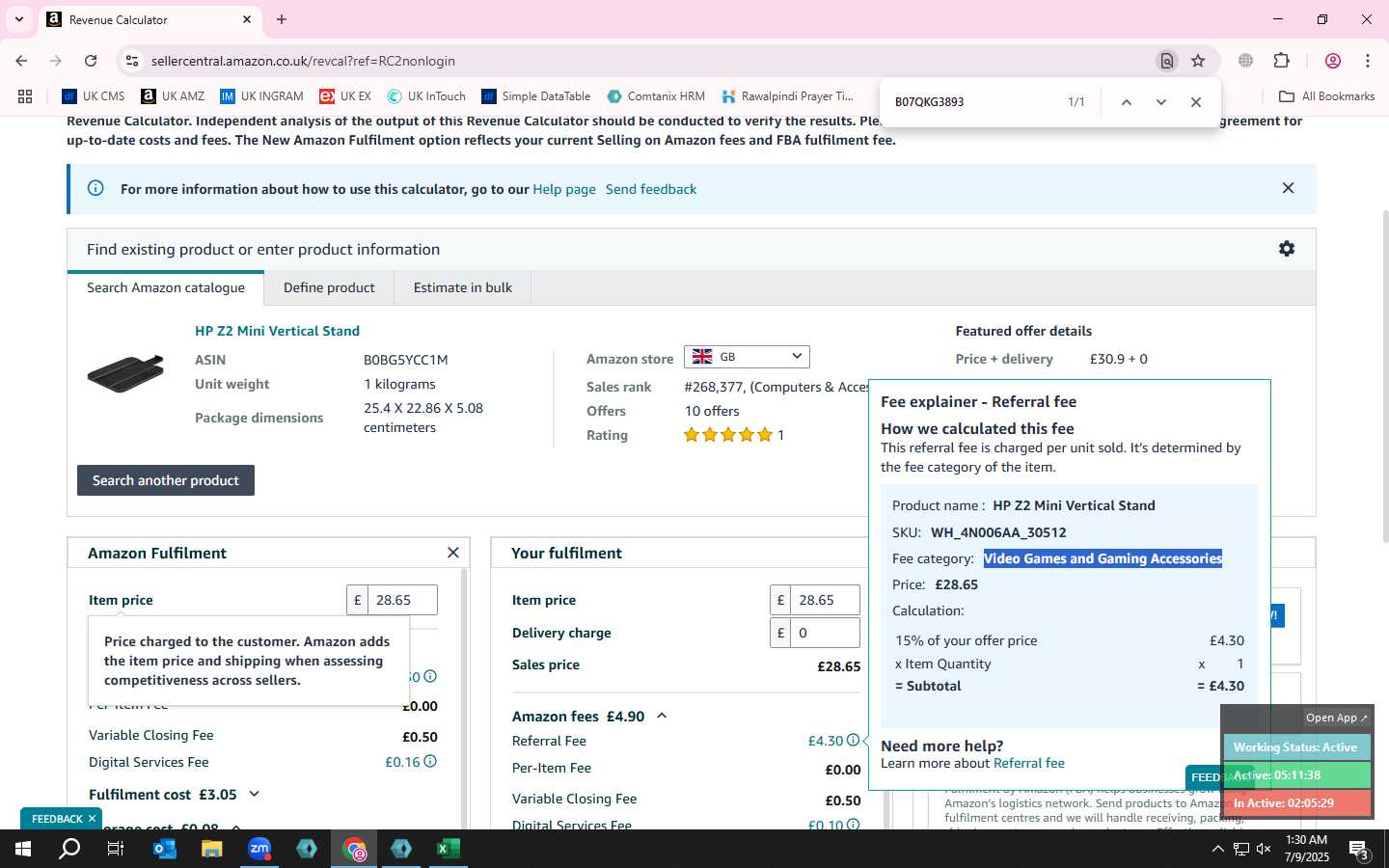This screenshot has height=868, width=1389.
Task: Open a new browser tab
Action: (x=282, y=19)
